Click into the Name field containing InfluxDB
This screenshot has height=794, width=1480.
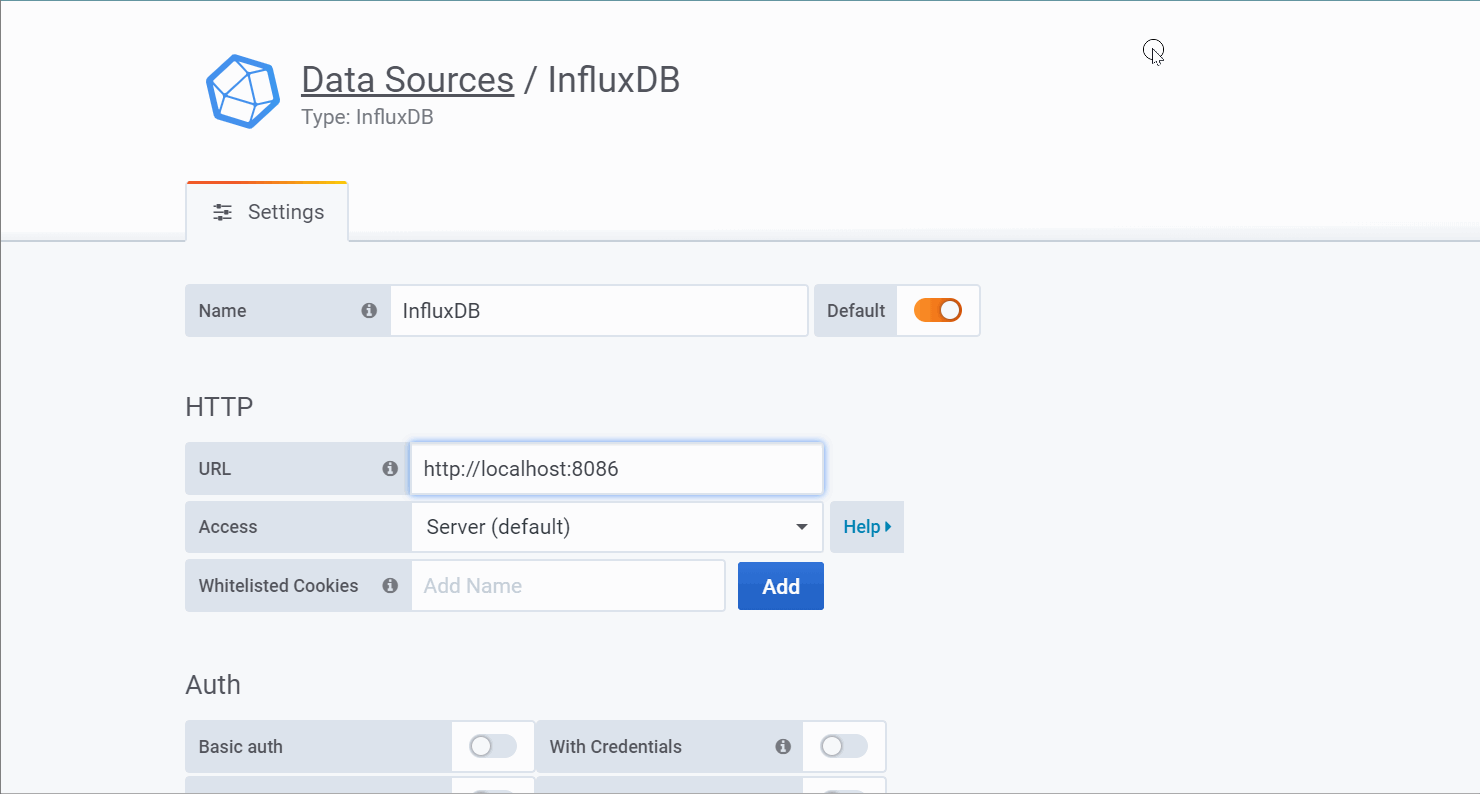pyautogui.click(x=599, y=311)
